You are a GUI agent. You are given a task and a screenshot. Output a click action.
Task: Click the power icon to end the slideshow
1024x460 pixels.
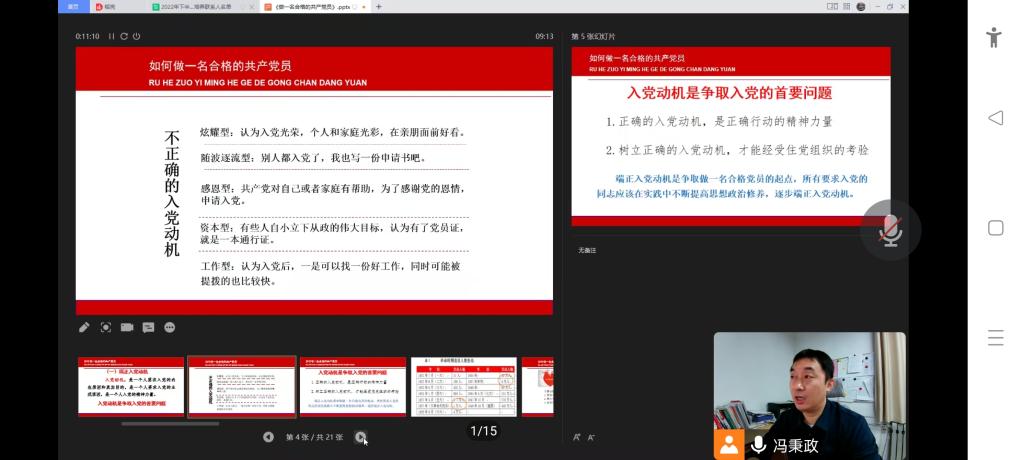tap(137, 36)
